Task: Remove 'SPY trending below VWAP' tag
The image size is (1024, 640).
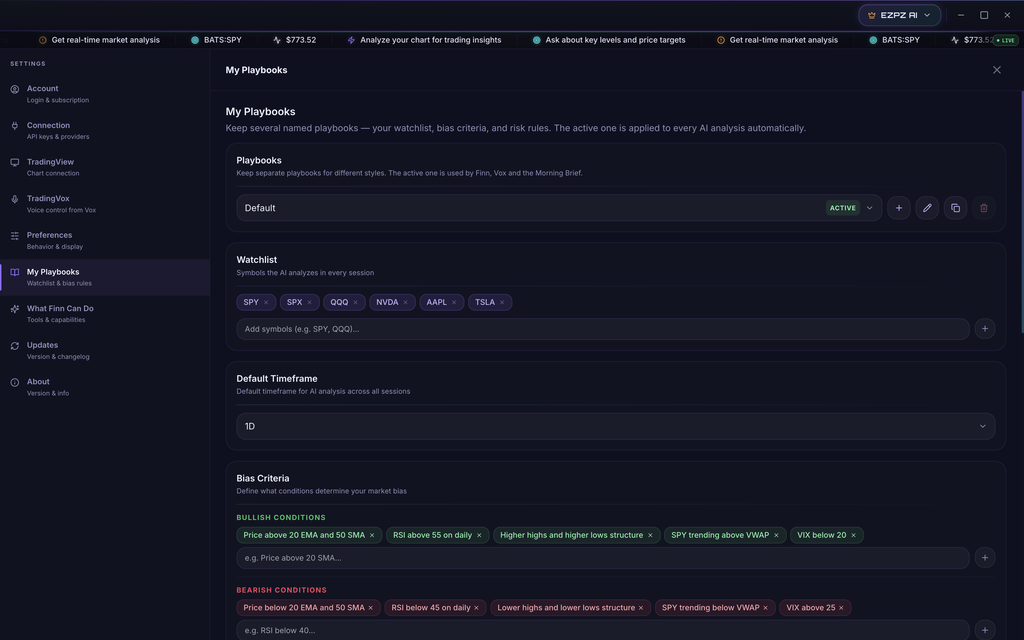Action: pyautogui.click(x=765, y=608)
